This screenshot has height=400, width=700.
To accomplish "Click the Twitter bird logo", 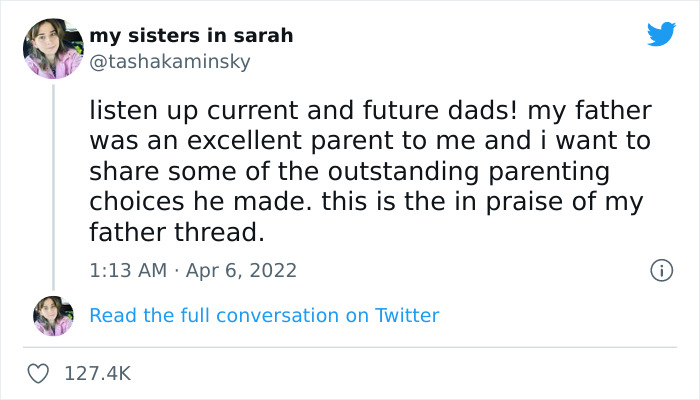I will click(661, 35).
